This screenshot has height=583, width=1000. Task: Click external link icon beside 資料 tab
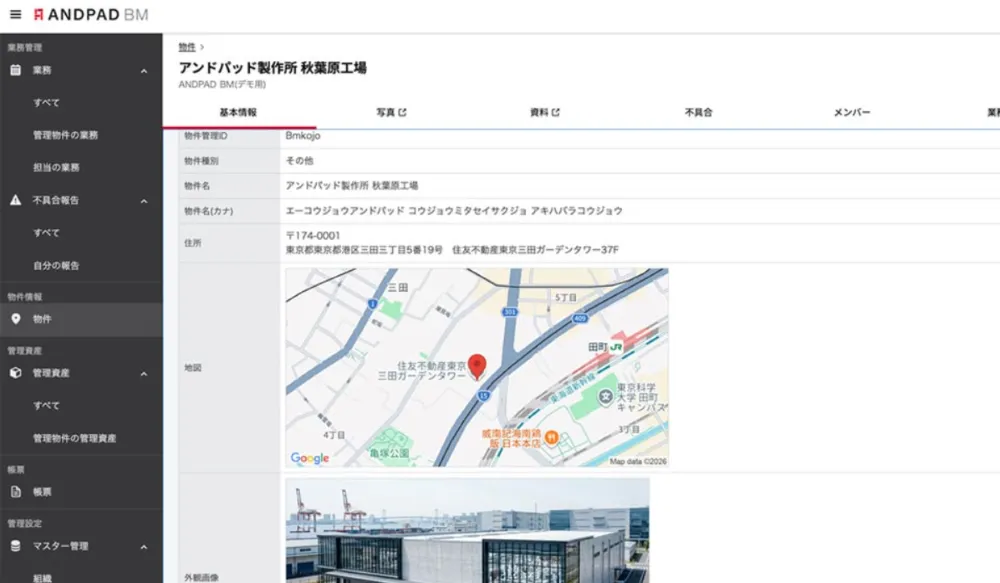point(555,112)
